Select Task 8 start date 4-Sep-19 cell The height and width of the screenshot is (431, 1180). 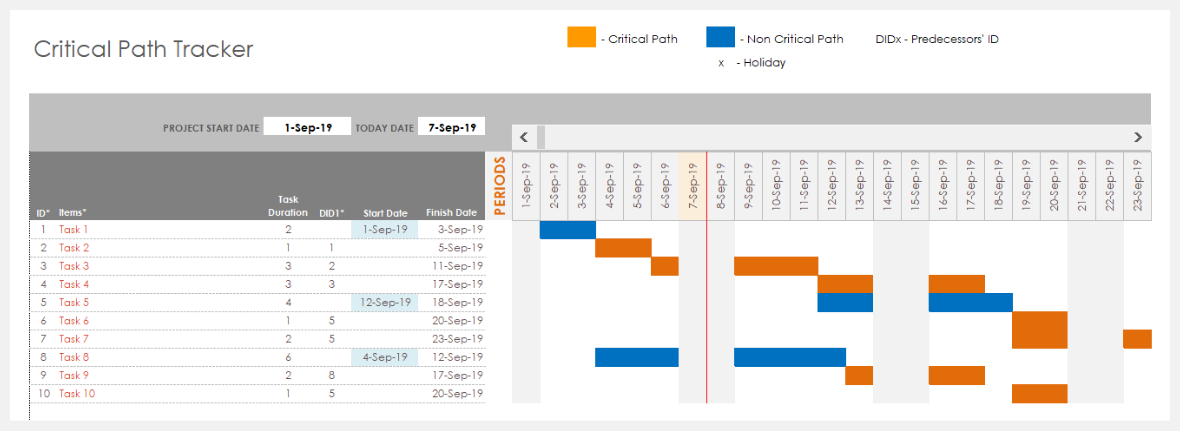tap(384, 357)
